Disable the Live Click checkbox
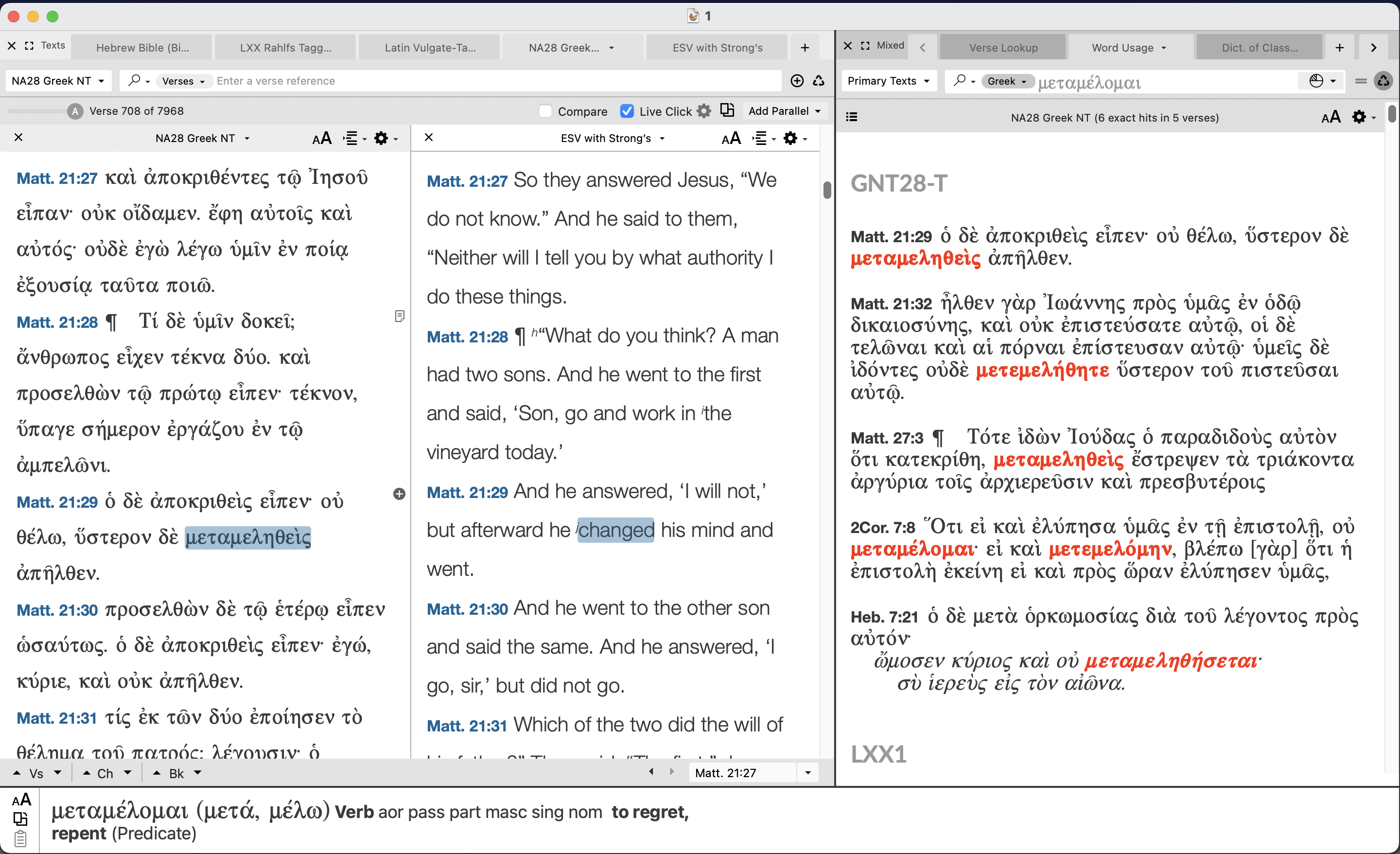Screen dimensions: 1400x854 [627, 111]
